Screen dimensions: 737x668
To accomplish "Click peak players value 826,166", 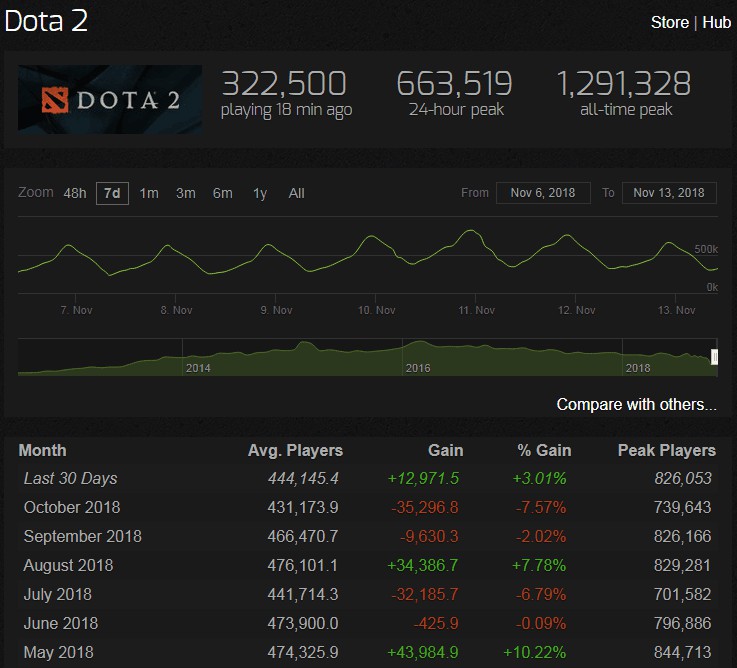I will pos(682,536).
